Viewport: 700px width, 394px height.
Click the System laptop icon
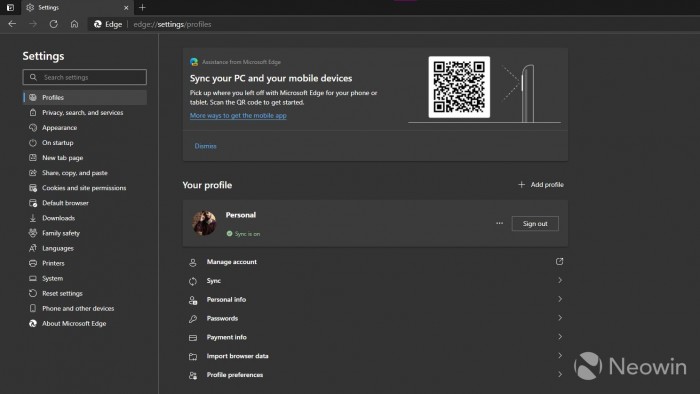point(33,278)
